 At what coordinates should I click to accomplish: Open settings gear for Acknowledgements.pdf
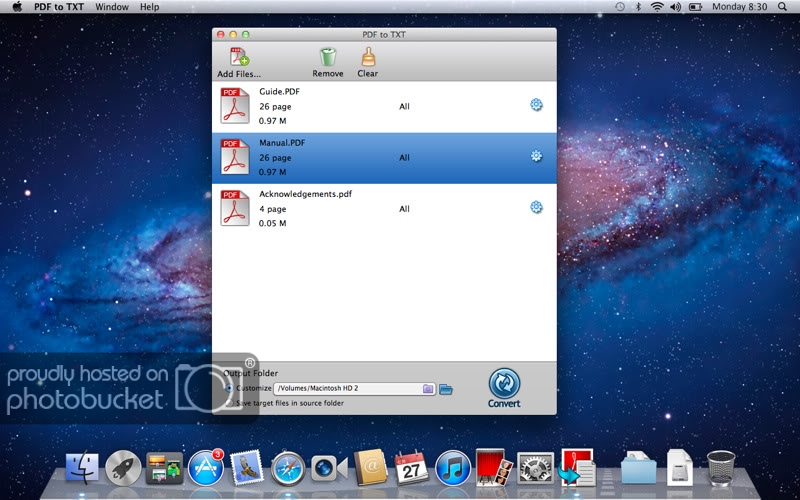point(536,207)
